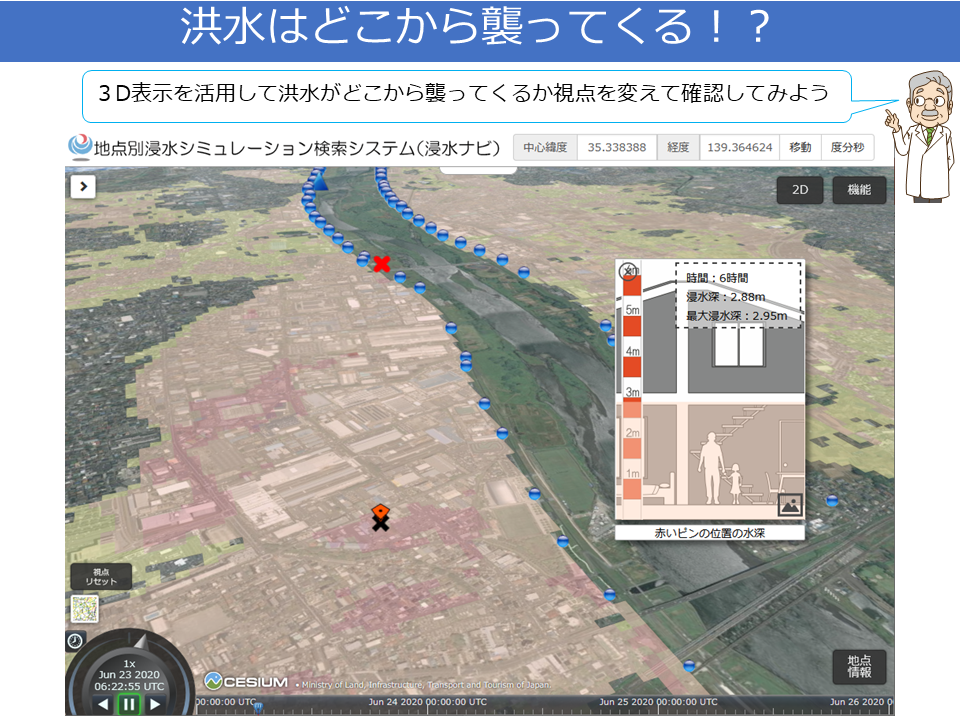Viewport: 960px width, 720px height.
Task: Click the 最大浸水深：2.95m text
Action: coord(737,316)
